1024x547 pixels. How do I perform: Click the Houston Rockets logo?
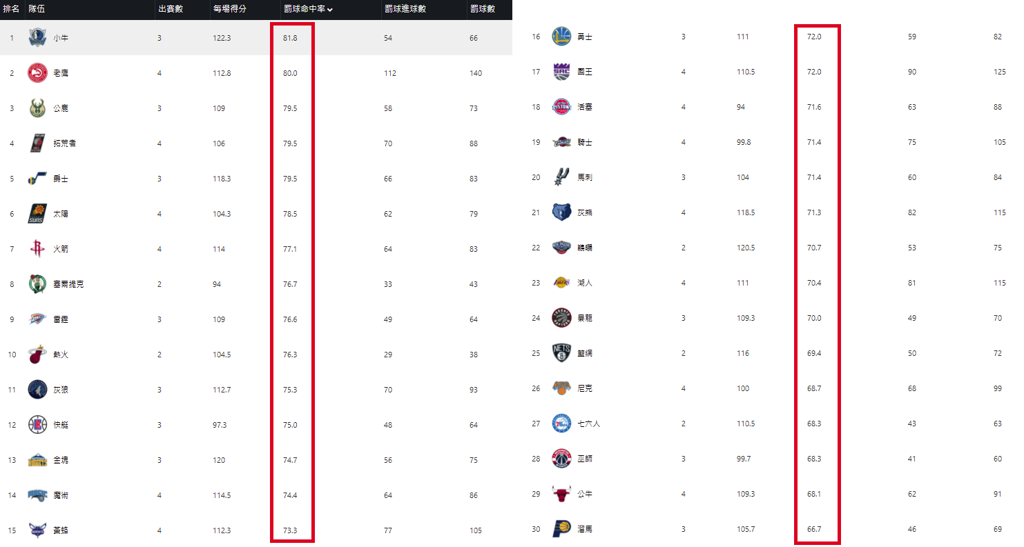tap(37, 249)
